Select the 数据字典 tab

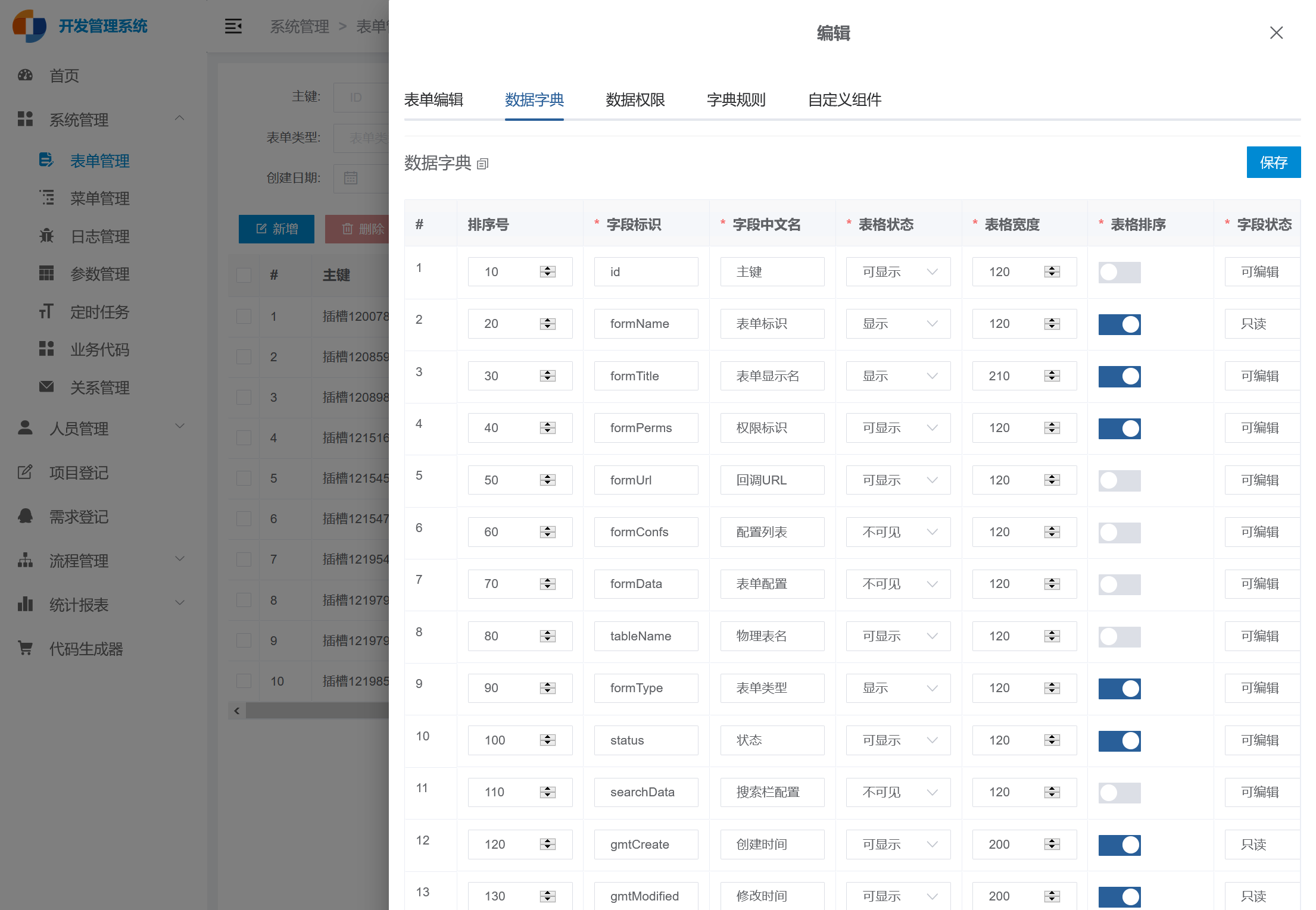[x=534, y=99]
